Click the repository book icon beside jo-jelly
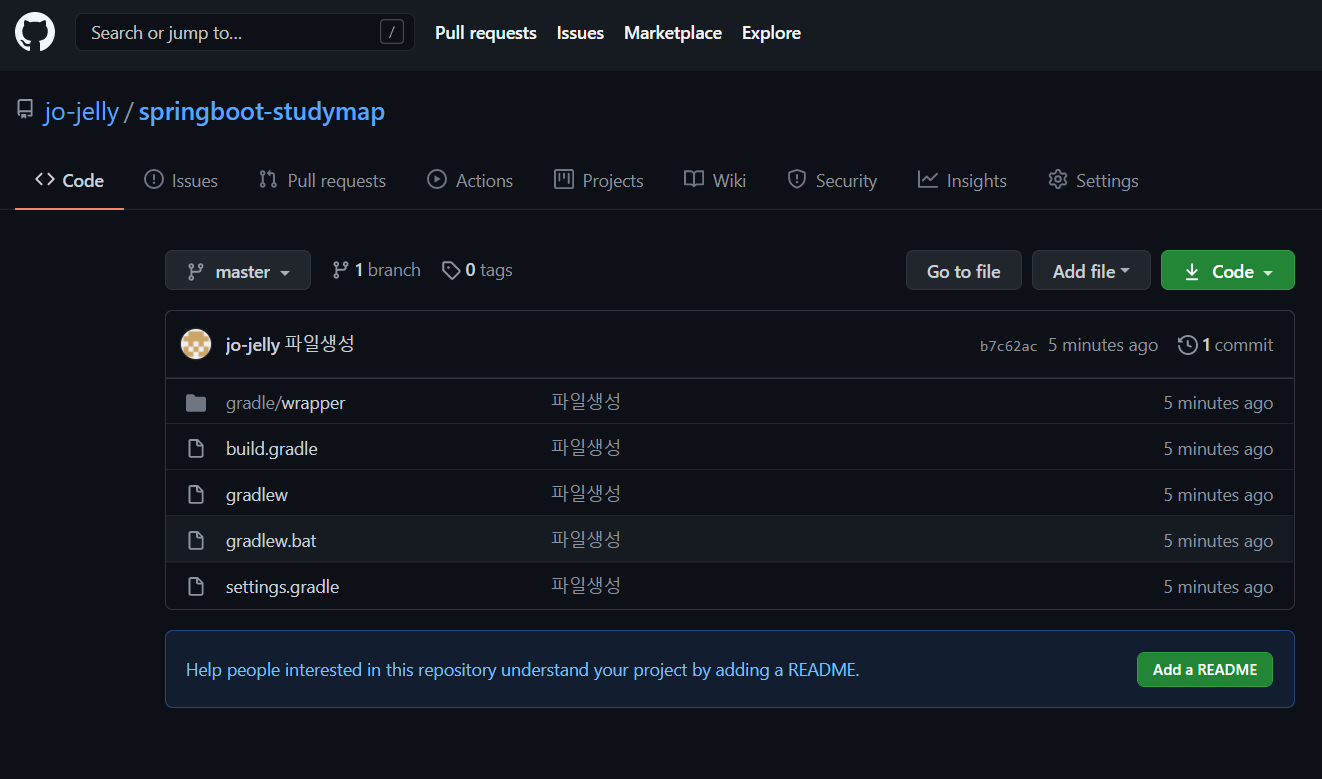 (x=25, y=110)
